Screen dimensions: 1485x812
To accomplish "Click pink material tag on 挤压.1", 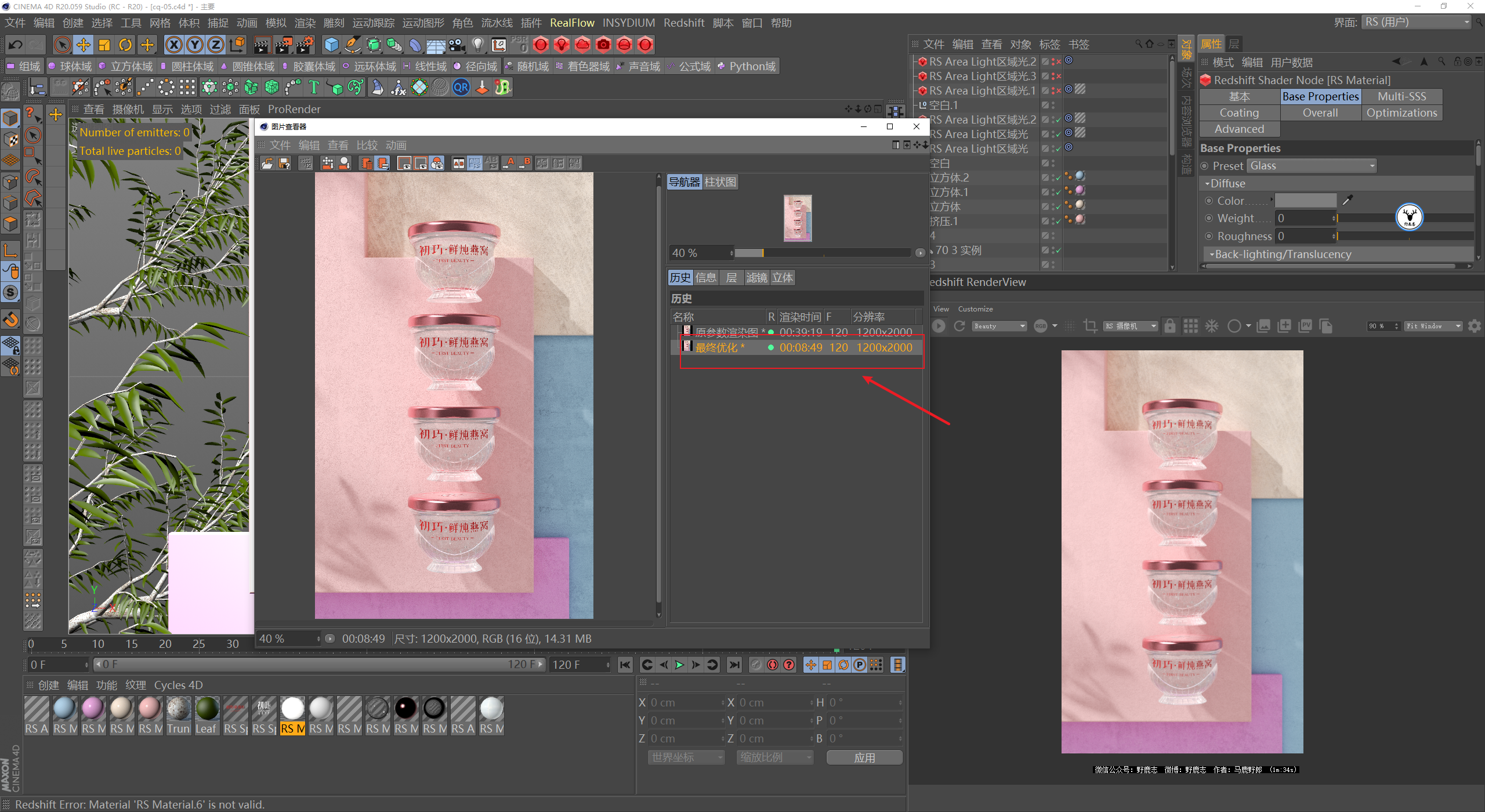I will [x=1080, y=219].
